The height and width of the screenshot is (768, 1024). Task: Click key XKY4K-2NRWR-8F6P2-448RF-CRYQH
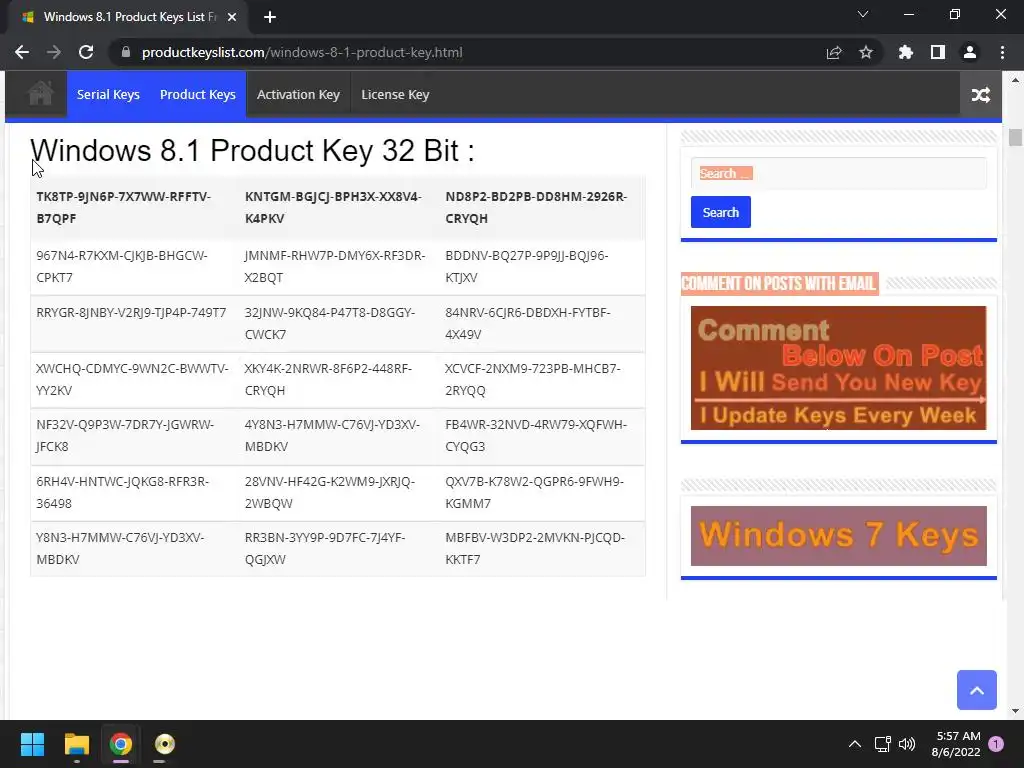[x=328, y=379]
